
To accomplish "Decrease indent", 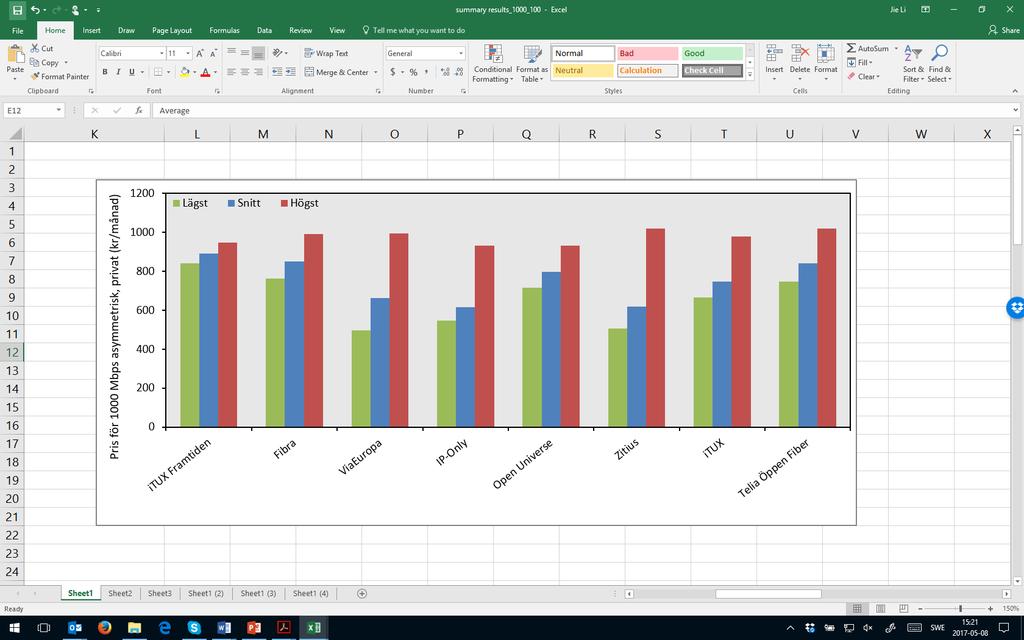I will [277, 72].
